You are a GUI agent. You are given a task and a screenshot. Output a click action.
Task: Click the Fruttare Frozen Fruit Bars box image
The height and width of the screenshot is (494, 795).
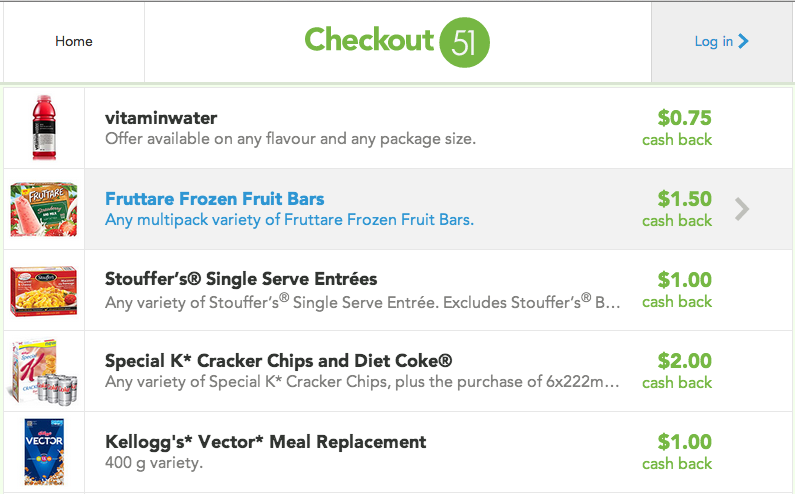[x=43, y=208]
